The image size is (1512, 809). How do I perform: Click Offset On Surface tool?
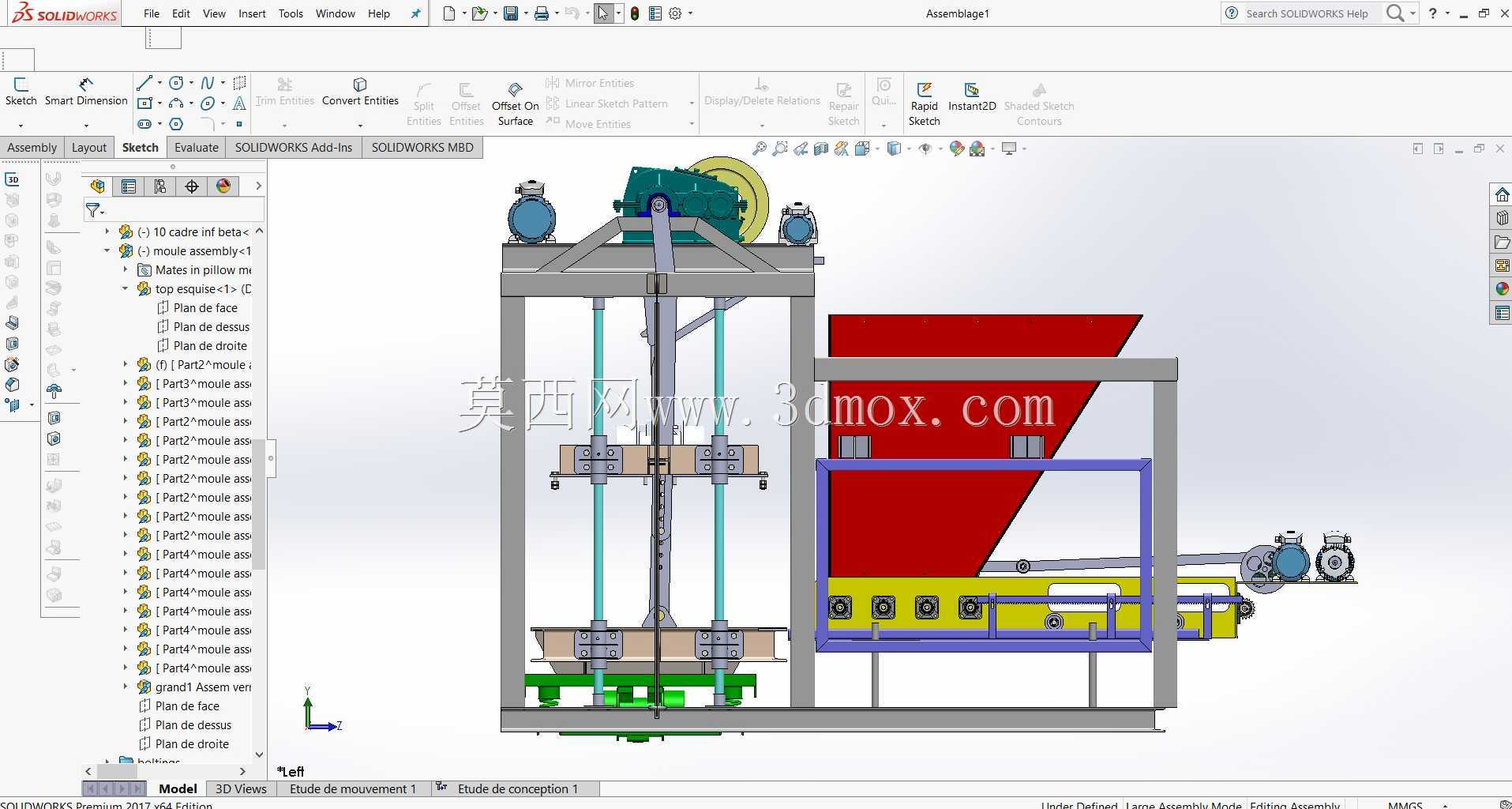pyautogui.click(x=515, y=104)
